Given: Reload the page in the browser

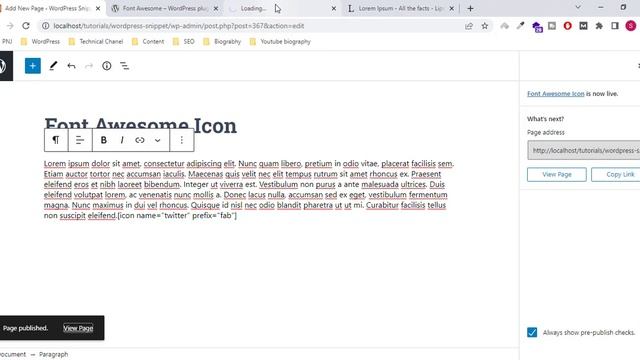Looking at the screenshot, I should (26, 26).
